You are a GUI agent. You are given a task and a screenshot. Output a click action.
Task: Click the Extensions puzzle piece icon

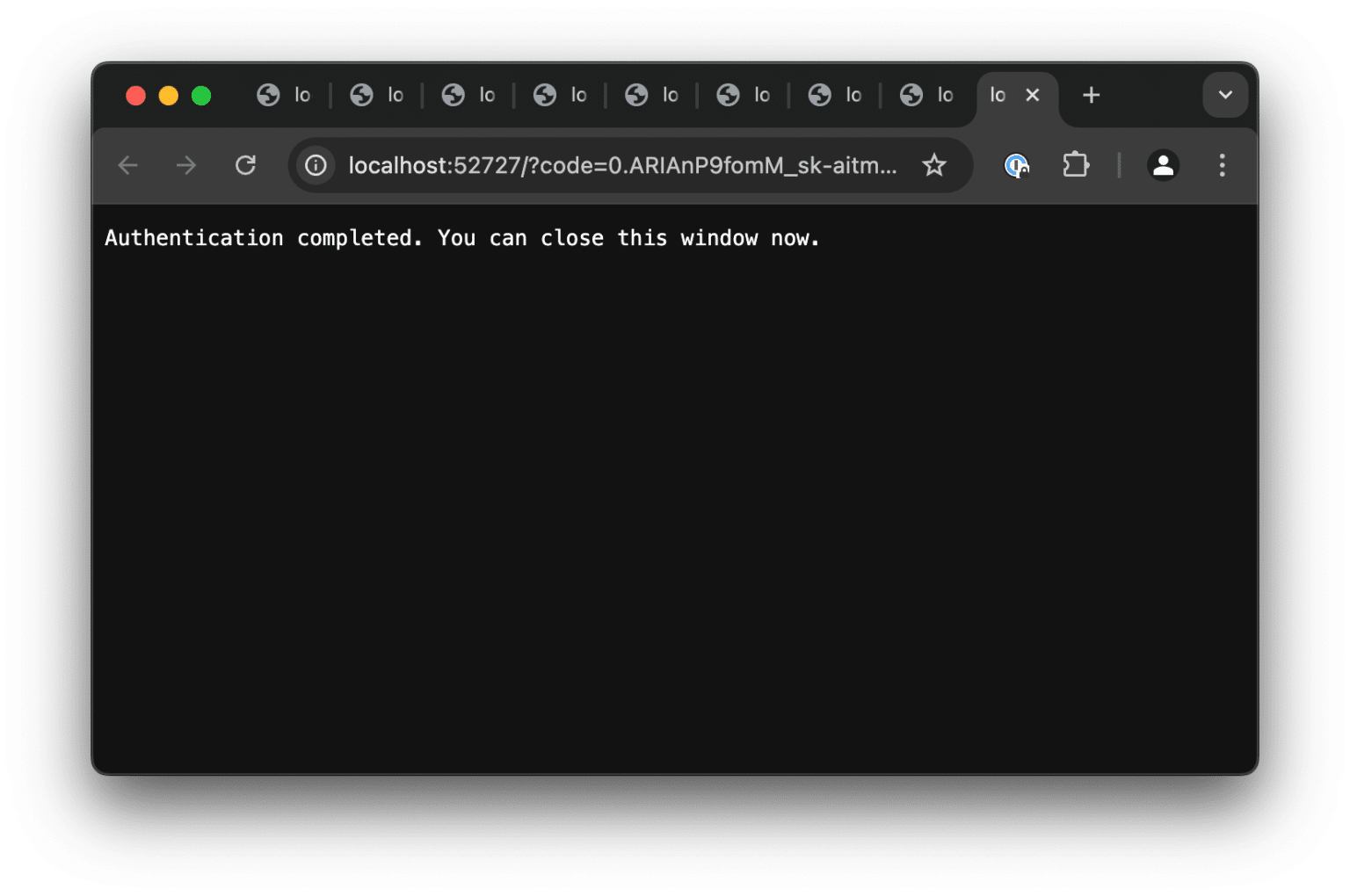tap(1076, 165)
